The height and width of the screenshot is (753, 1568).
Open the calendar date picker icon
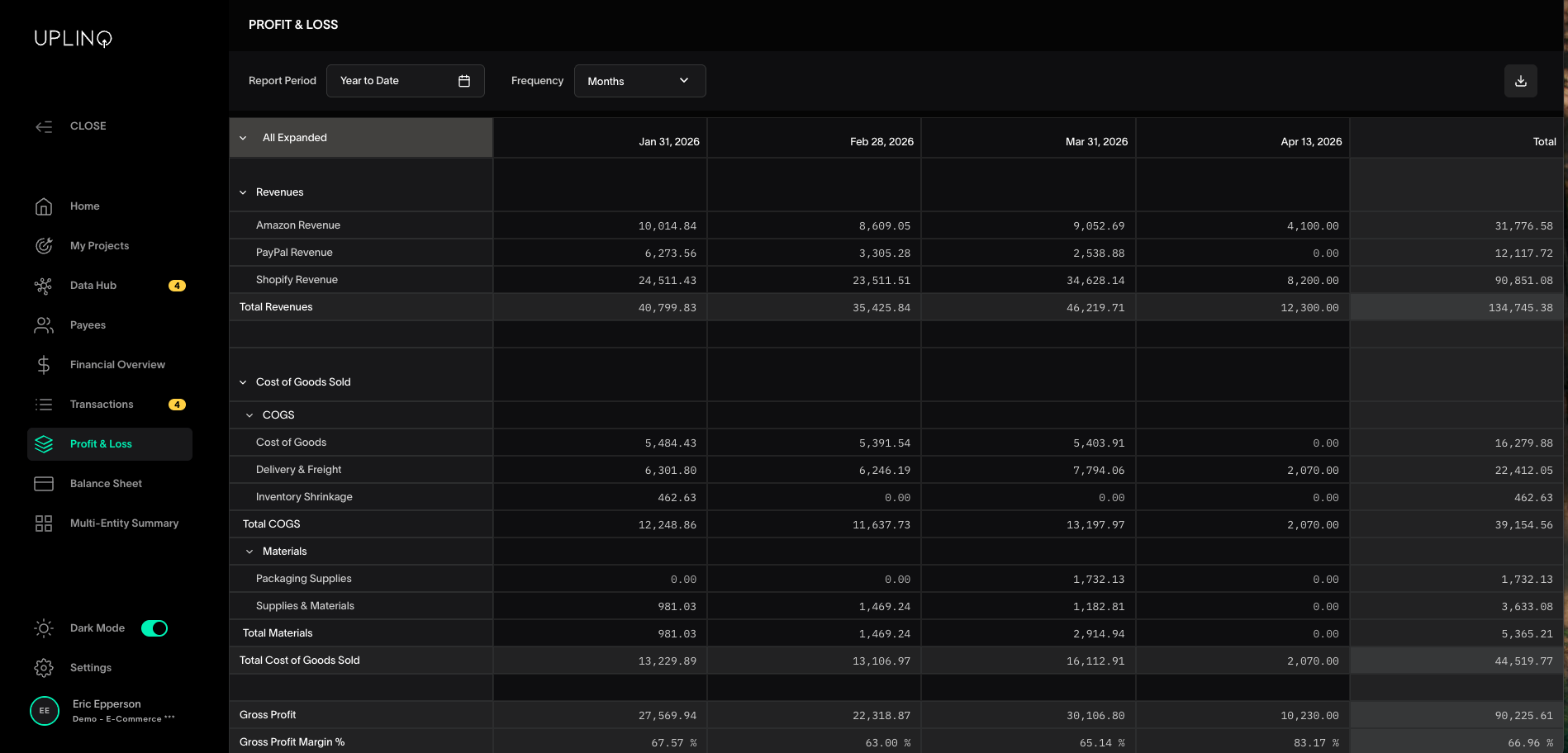(464, 81)
